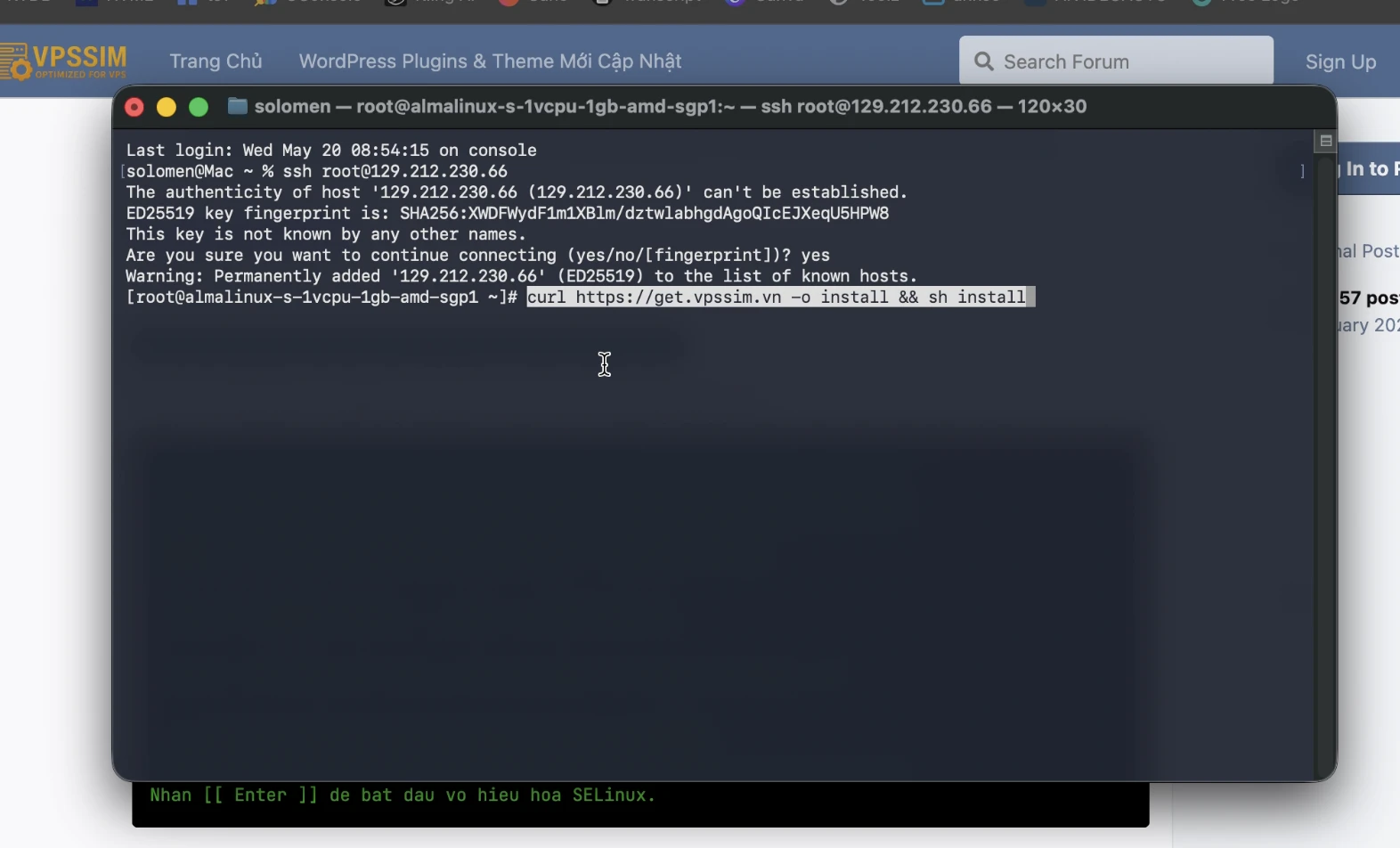The height and width of the screenshot is (848, 1400).
Task: Click the 'Are you sure you want to continue' line
Action: click(x=477, y=255)
